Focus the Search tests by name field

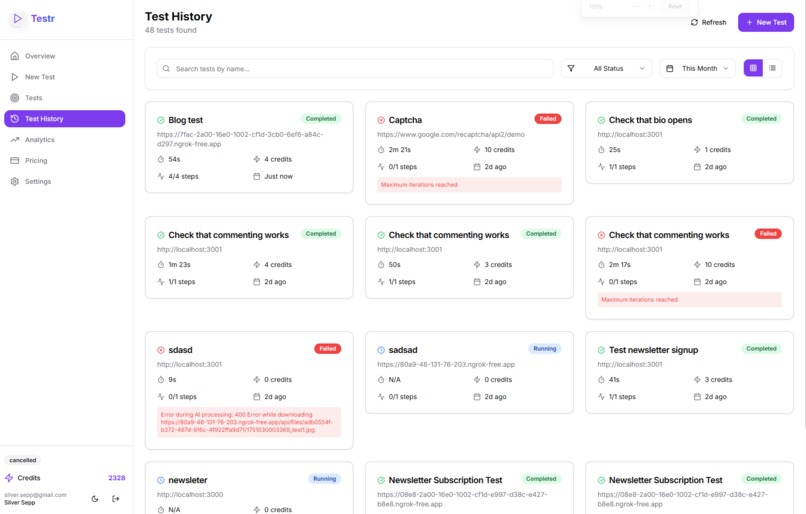pyautogui.click(x=355, y=68)
